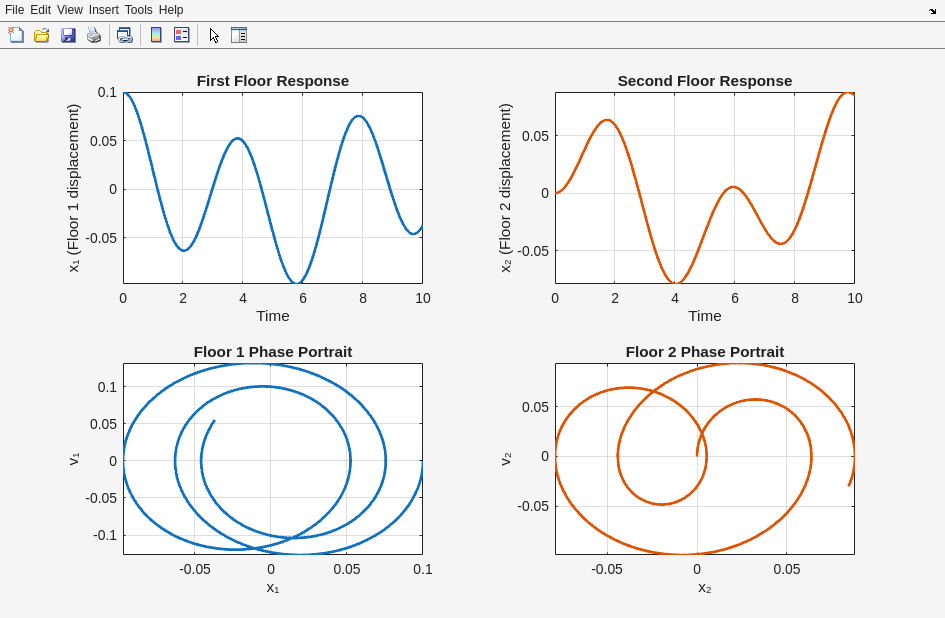Click the Floor 2 Phase Portrait title
Image resolution: width=945 pixels, height=618 pixels.
point(704,352)
